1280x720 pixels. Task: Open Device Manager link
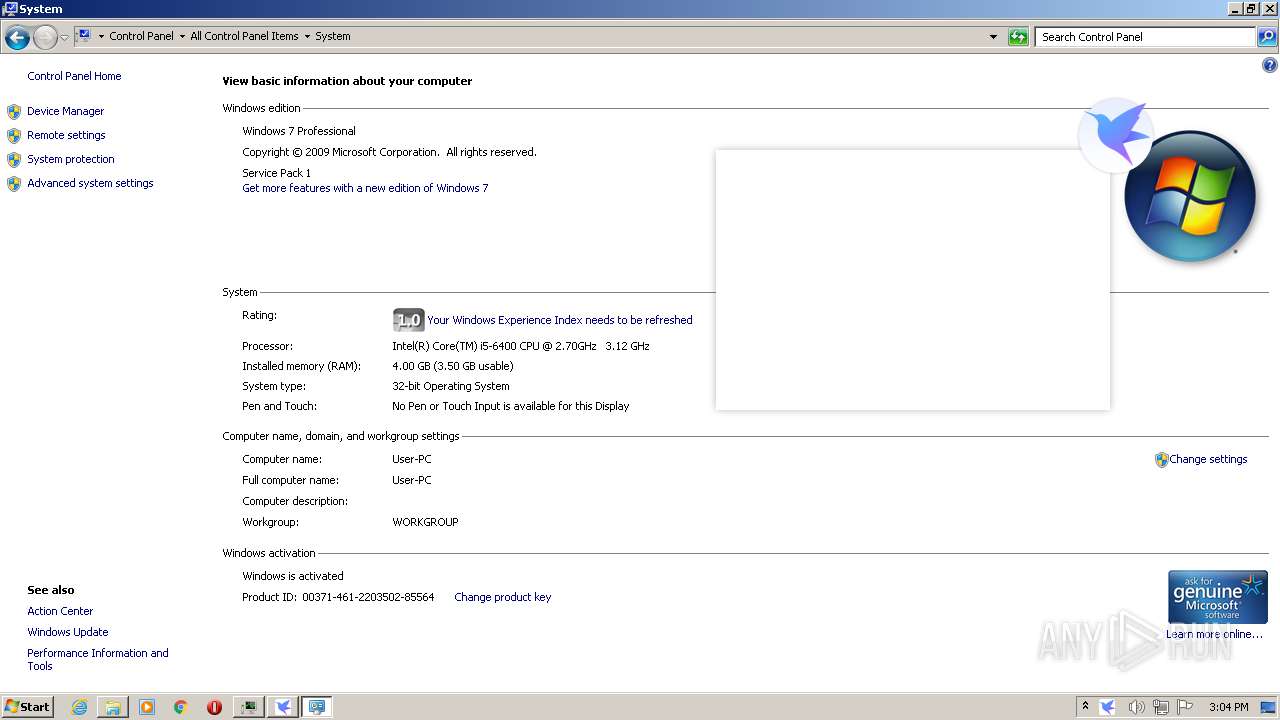click(65, 111)
